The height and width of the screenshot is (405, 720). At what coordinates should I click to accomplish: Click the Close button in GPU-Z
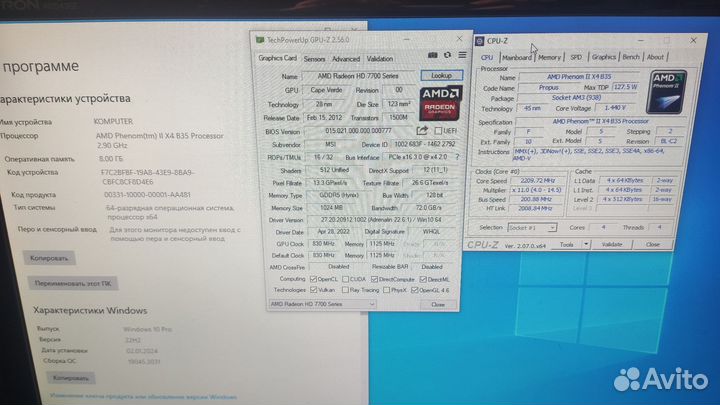438,304
